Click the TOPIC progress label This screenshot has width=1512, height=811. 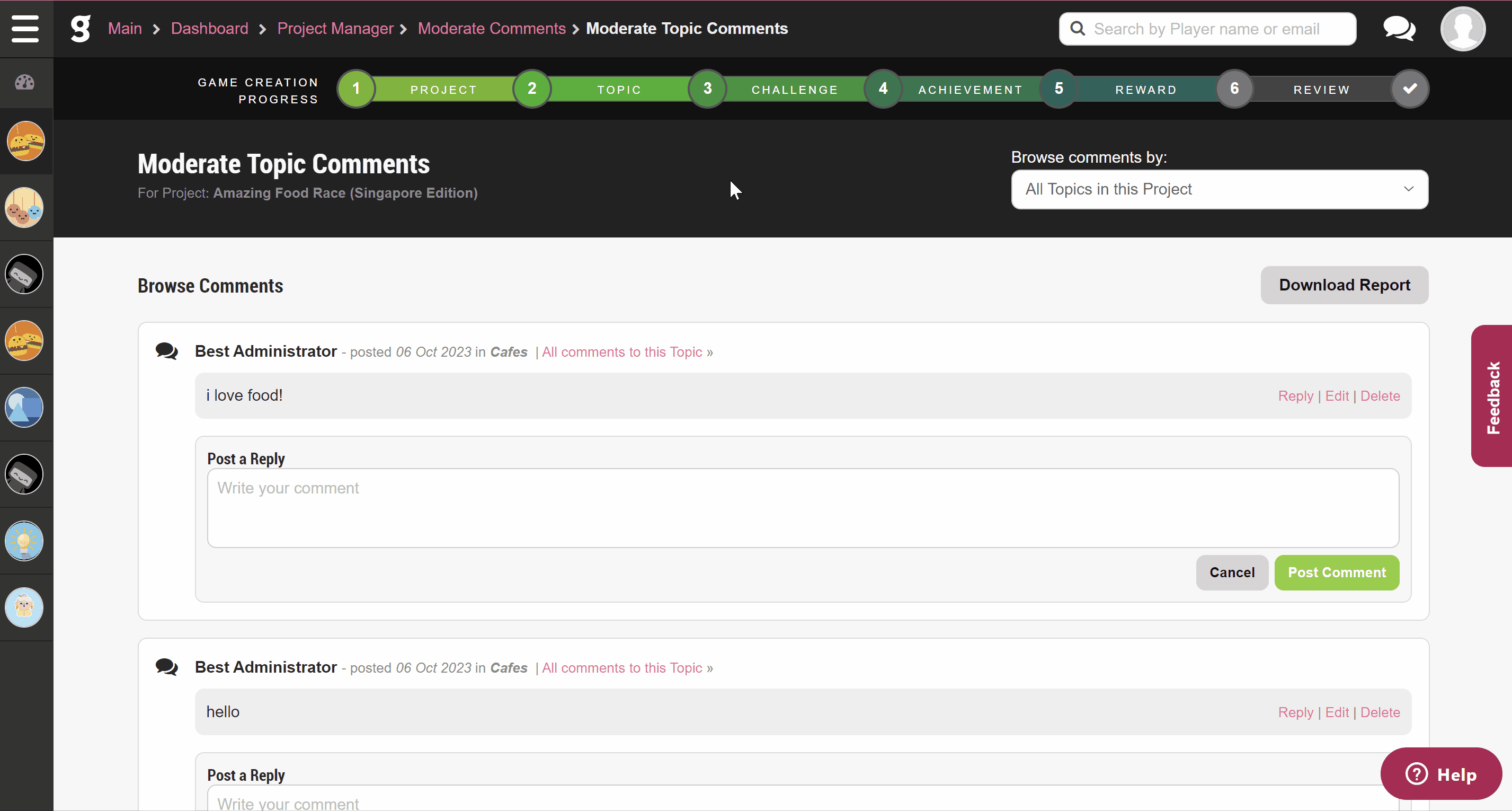click(x=619, y=90)
